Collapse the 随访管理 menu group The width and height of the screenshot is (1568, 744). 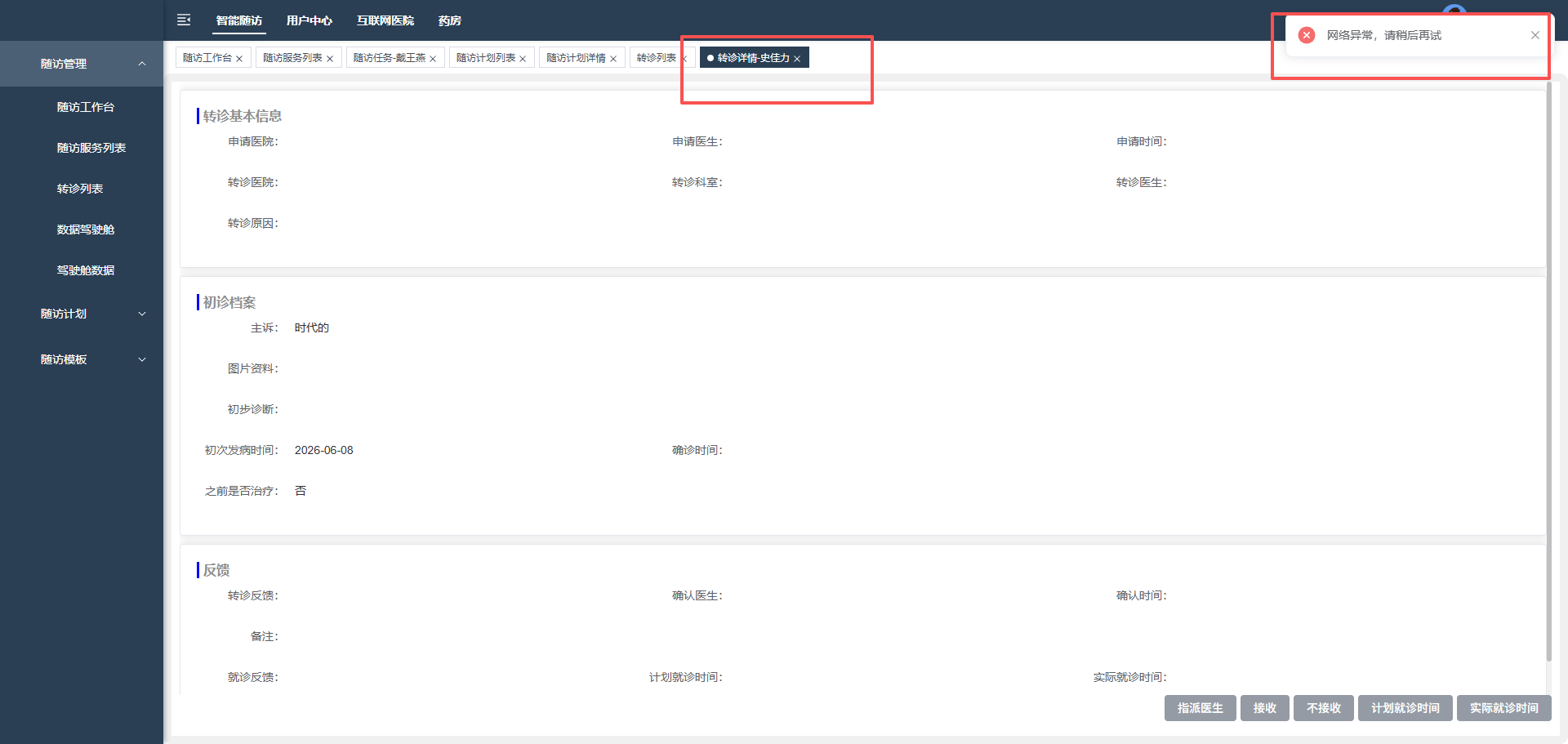[142, 64]
